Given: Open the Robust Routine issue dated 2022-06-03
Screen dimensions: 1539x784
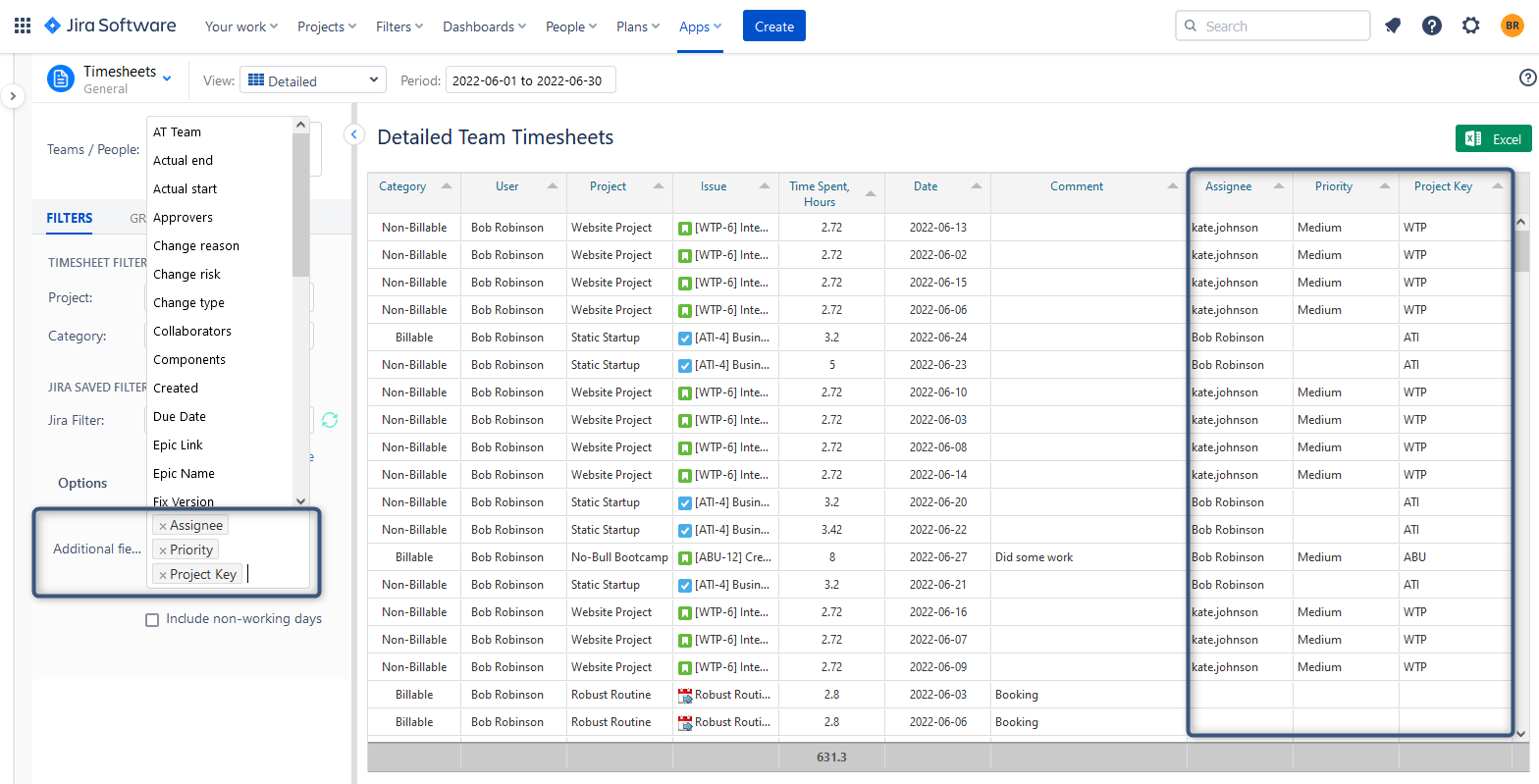Looking at the screenshot, I should click(x=732, y=695).
